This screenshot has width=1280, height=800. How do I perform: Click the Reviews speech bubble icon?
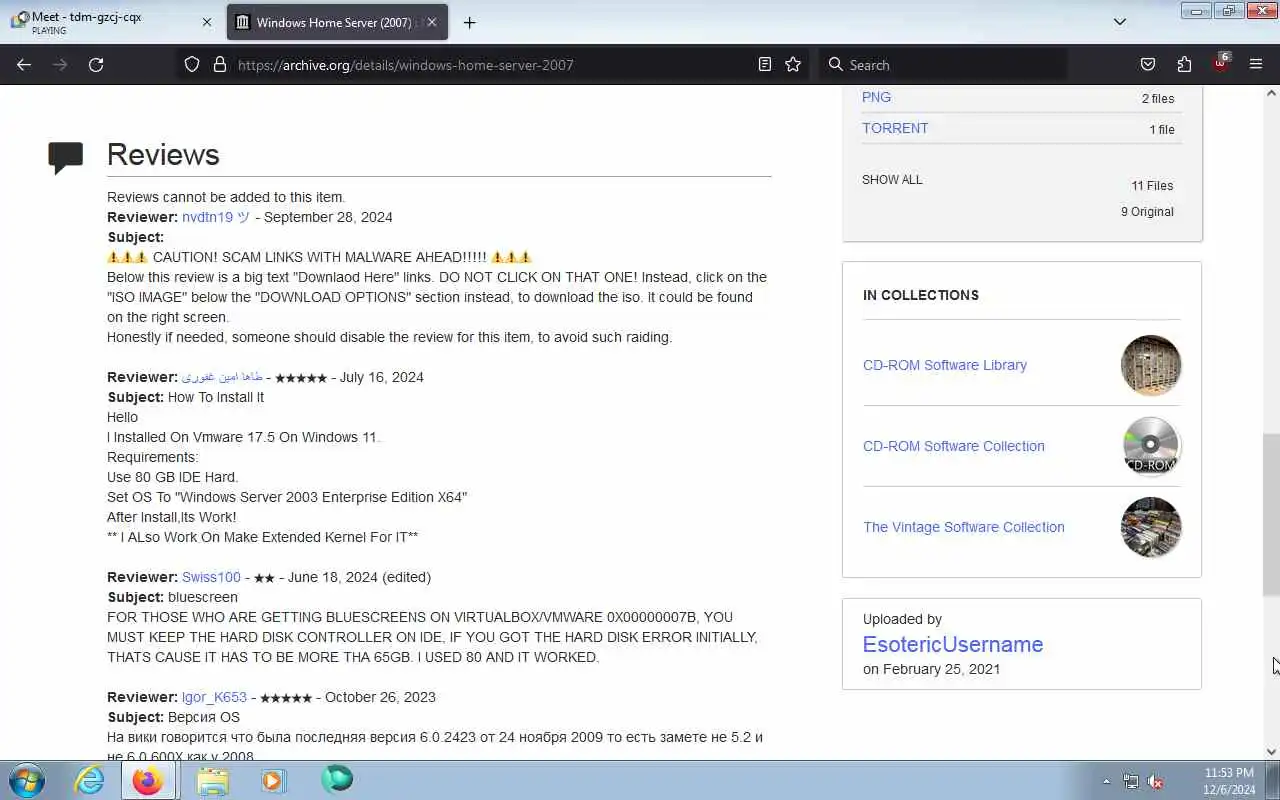[x=66, y=158]
